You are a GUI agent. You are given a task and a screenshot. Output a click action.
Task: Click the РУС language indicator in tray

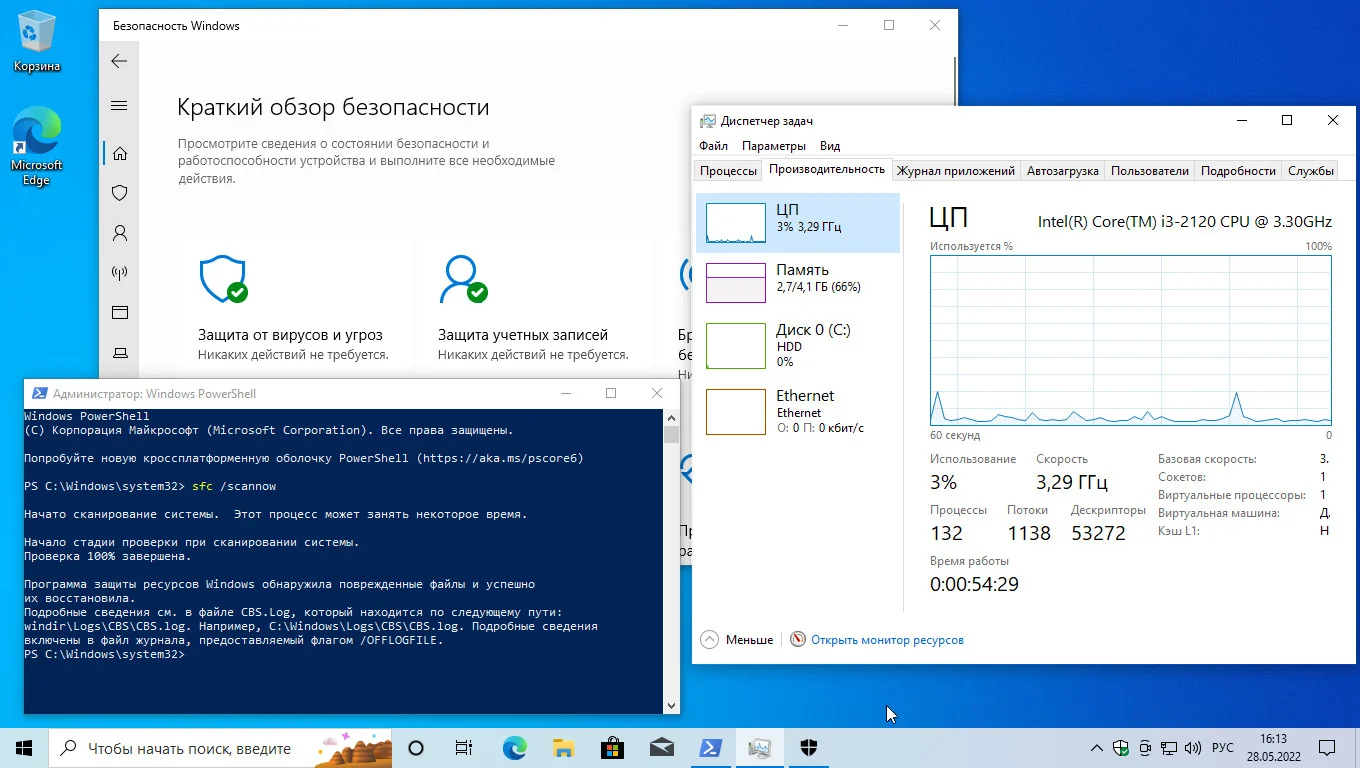[x=1222, y=748]
